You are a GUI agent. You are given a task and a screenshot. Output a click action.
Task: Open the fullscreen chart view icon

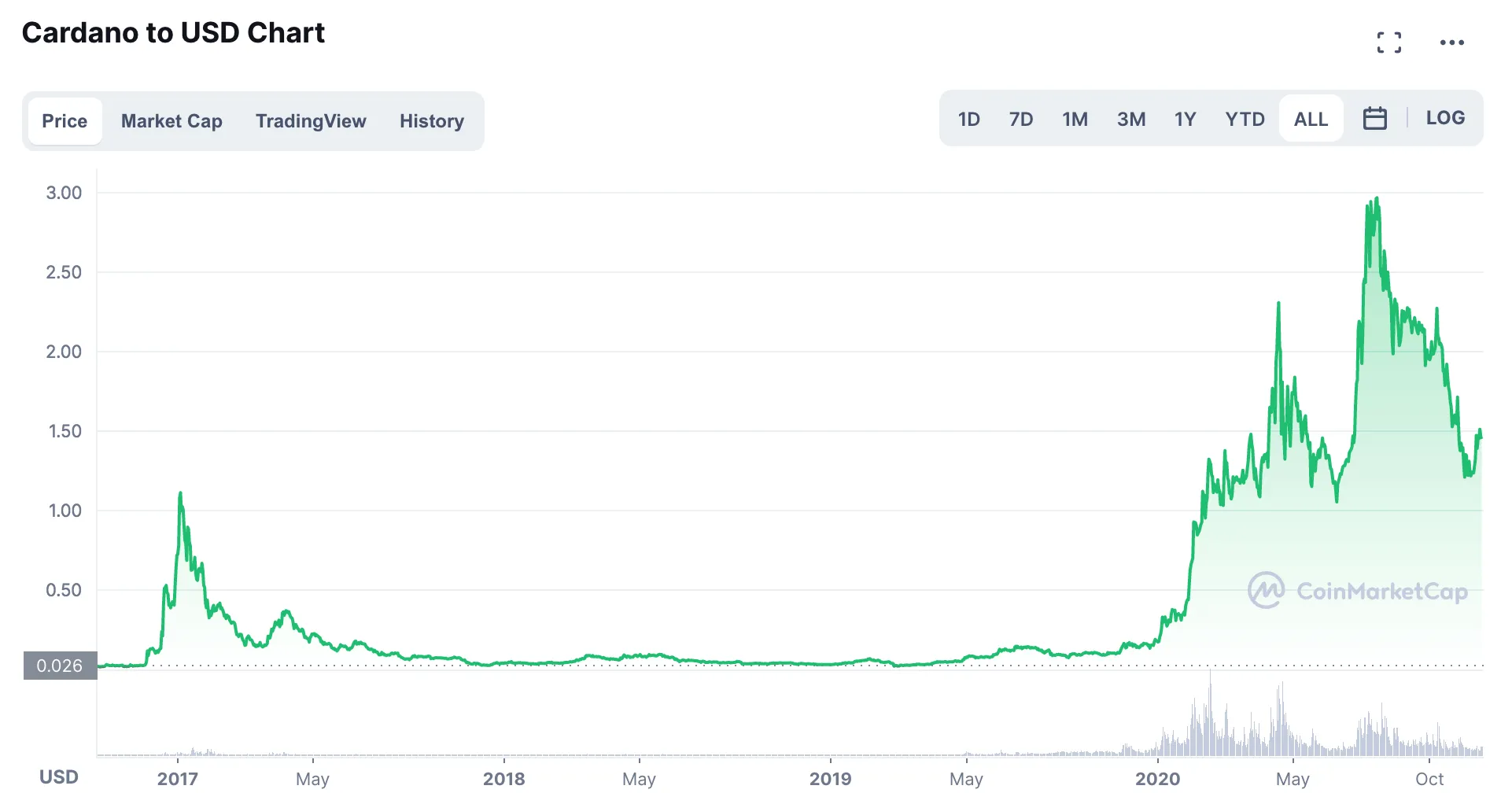(x=1389, y=42)
